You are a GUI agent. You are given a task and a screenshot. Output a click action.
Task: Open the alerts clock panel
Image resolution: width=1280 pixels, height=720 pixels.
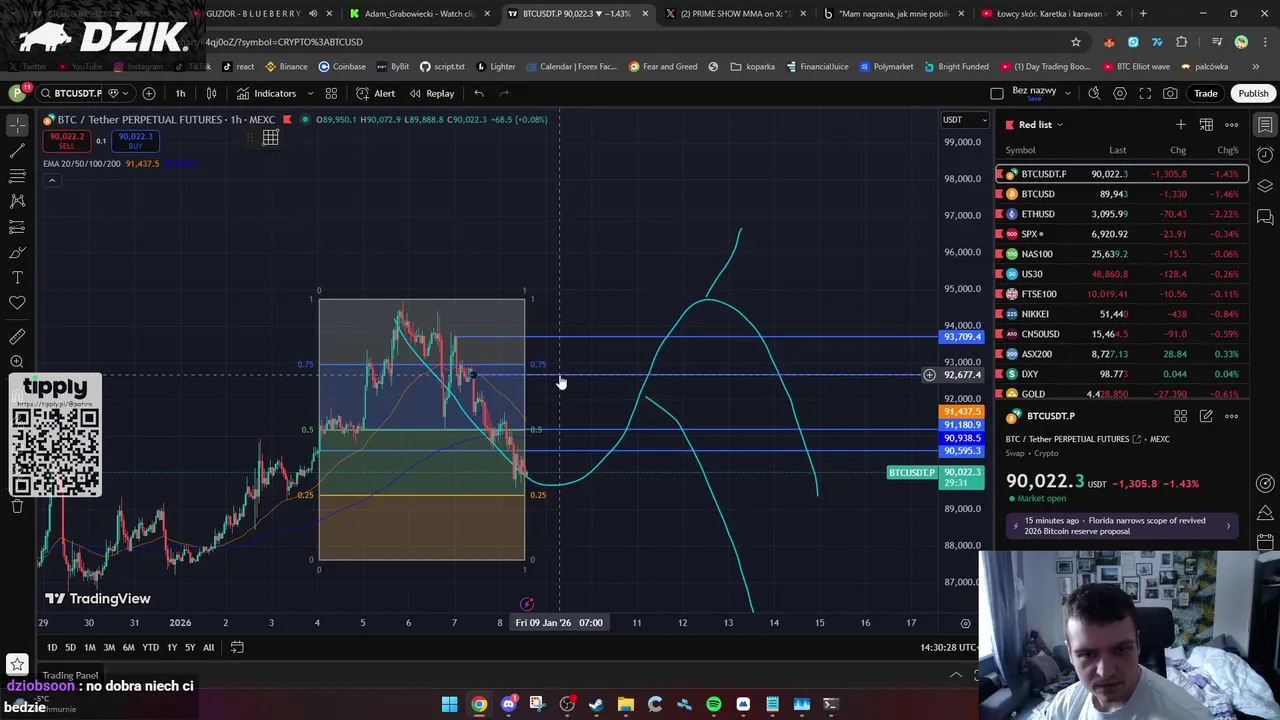[1265, 155]
